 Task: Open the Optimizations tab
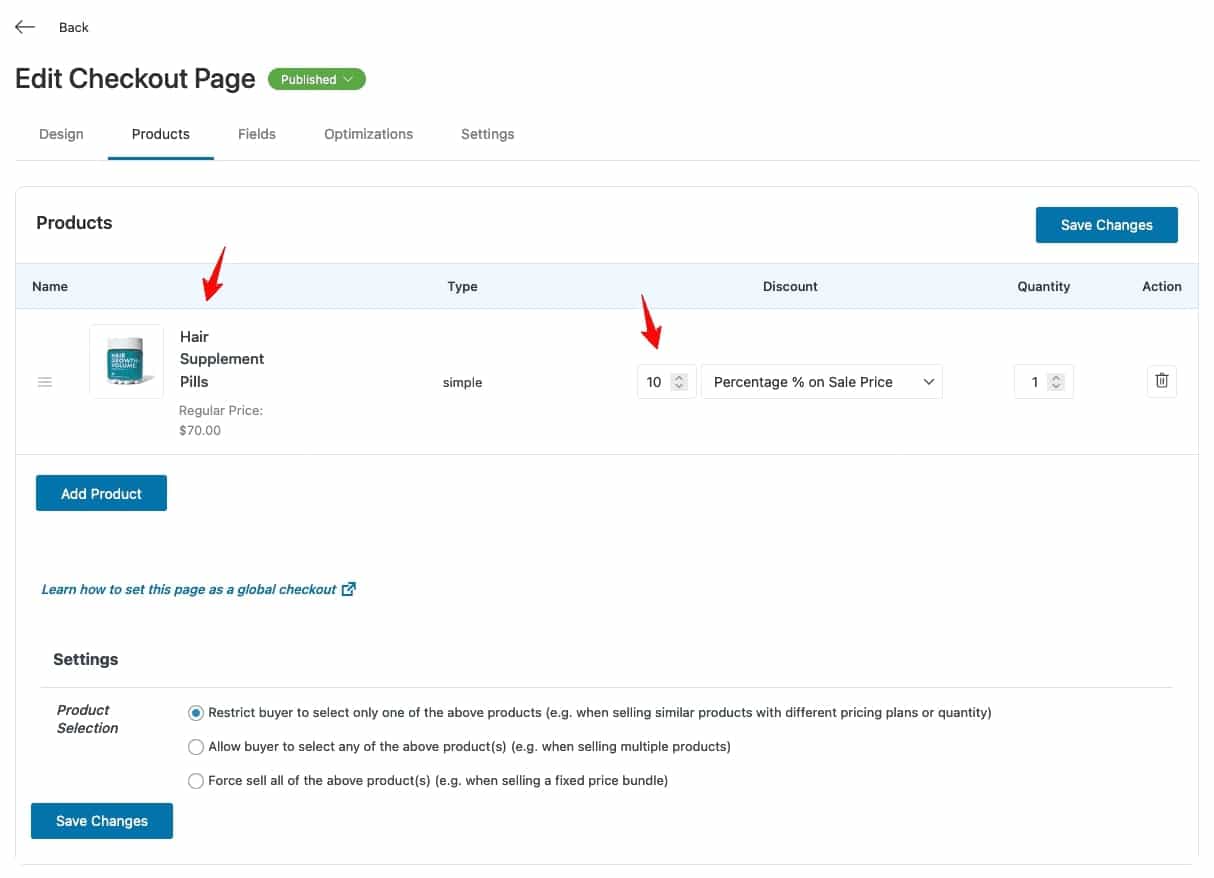click(x=368, y=133)
